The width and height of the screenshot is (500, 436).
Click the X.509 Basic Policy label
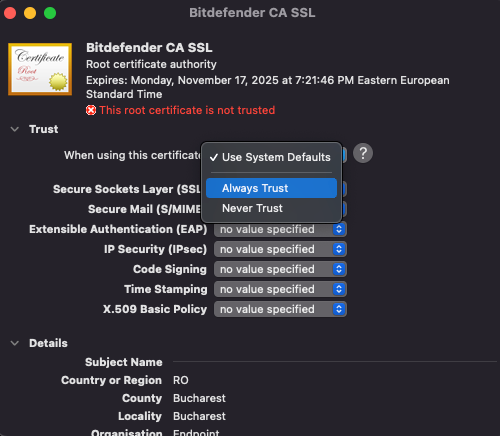click(155, 309)
